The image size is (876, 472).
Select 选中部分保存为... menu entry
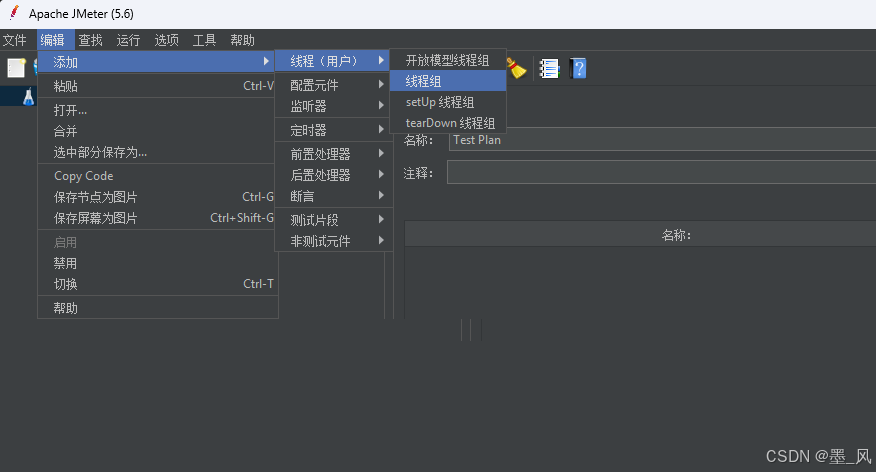[158, 152]
